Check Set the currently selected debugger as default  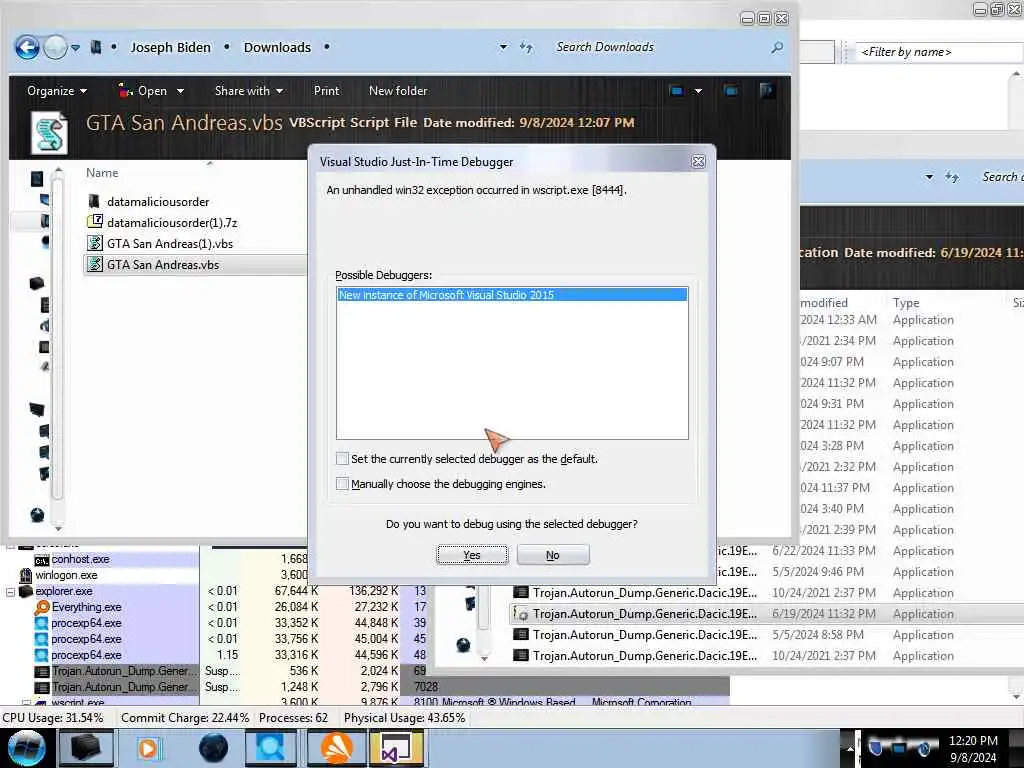tap(342, 458)
